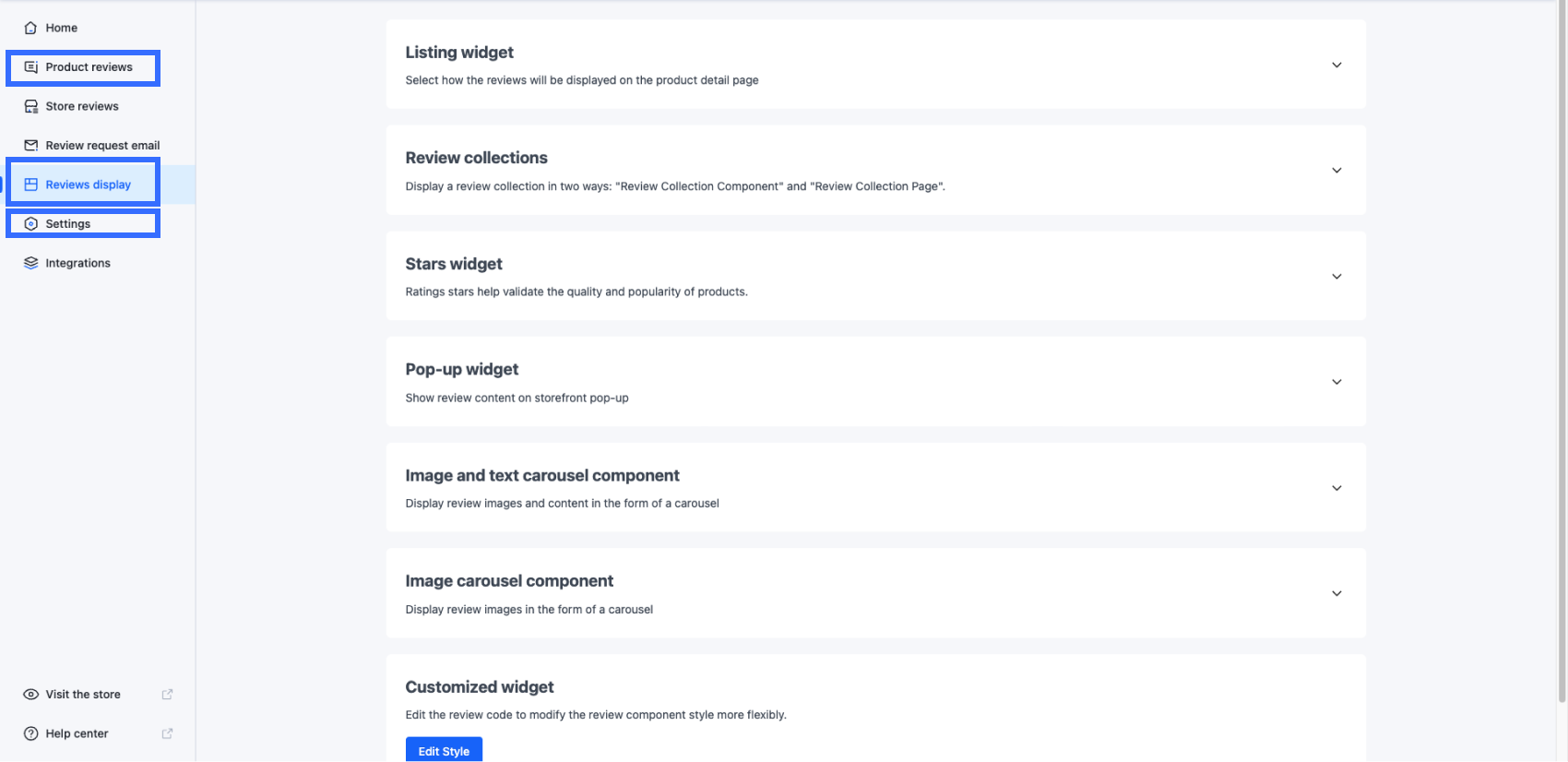This screenshot has width=1568, height=762.
Task: Click the Store reviews icon
Action: 30,105
